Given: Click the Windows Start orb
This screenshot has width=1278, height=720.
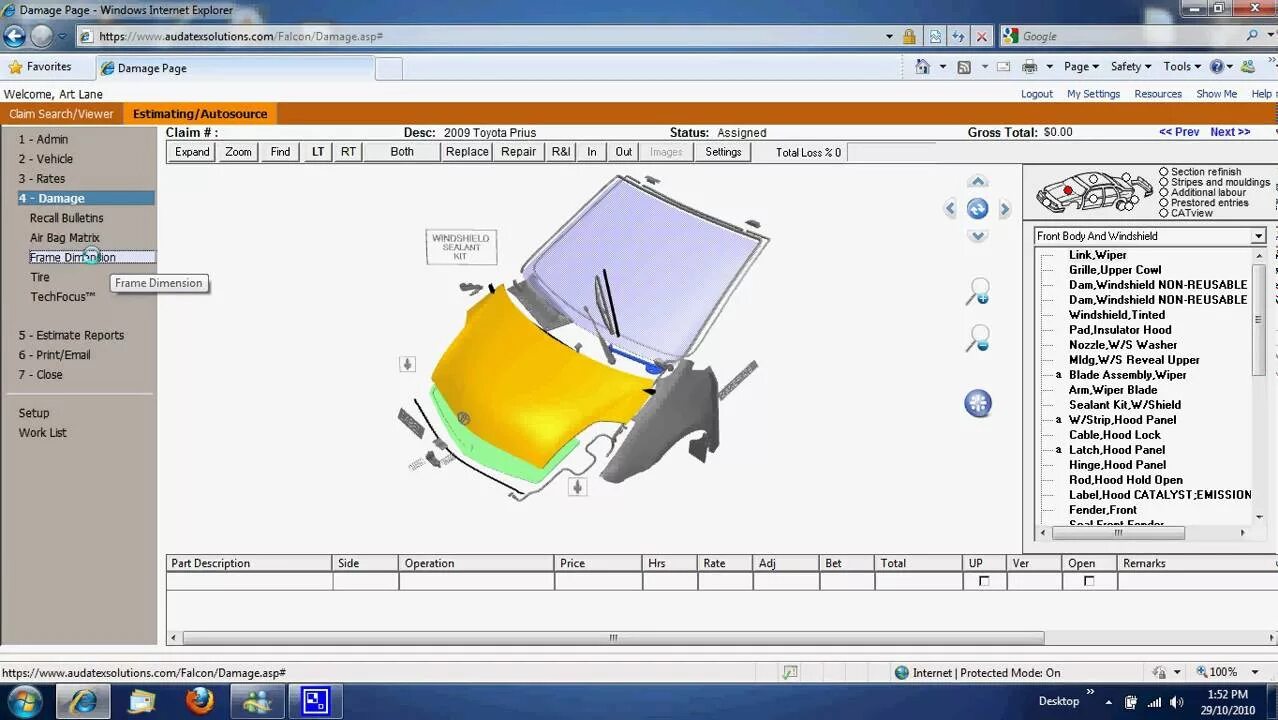Looking at the screenshot, I should pos(24,701).
